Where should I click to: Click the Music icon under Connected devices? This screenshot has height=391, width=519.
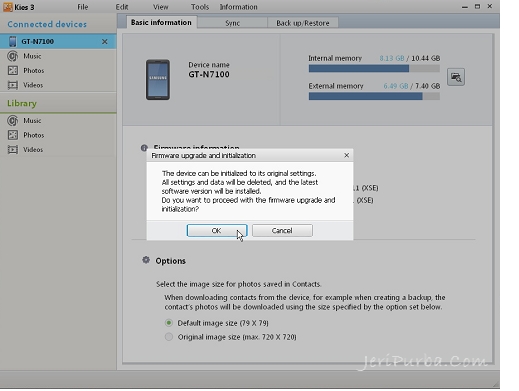tap(13, 56)
